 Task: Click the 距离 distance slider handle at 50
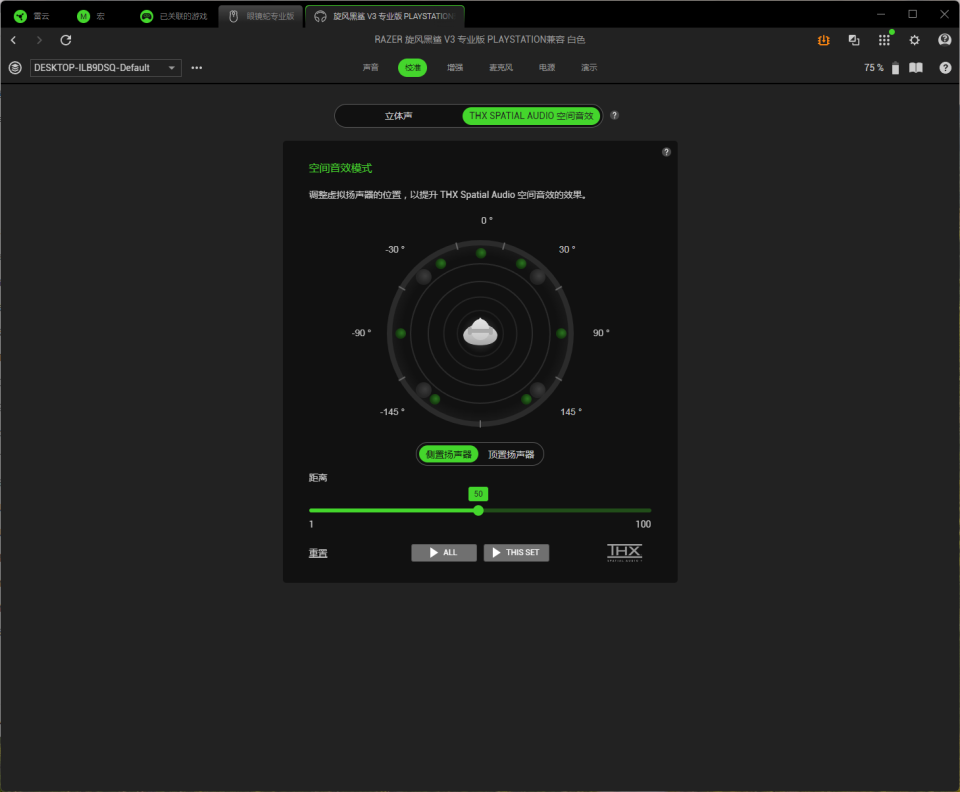click(x=478, y=510)
